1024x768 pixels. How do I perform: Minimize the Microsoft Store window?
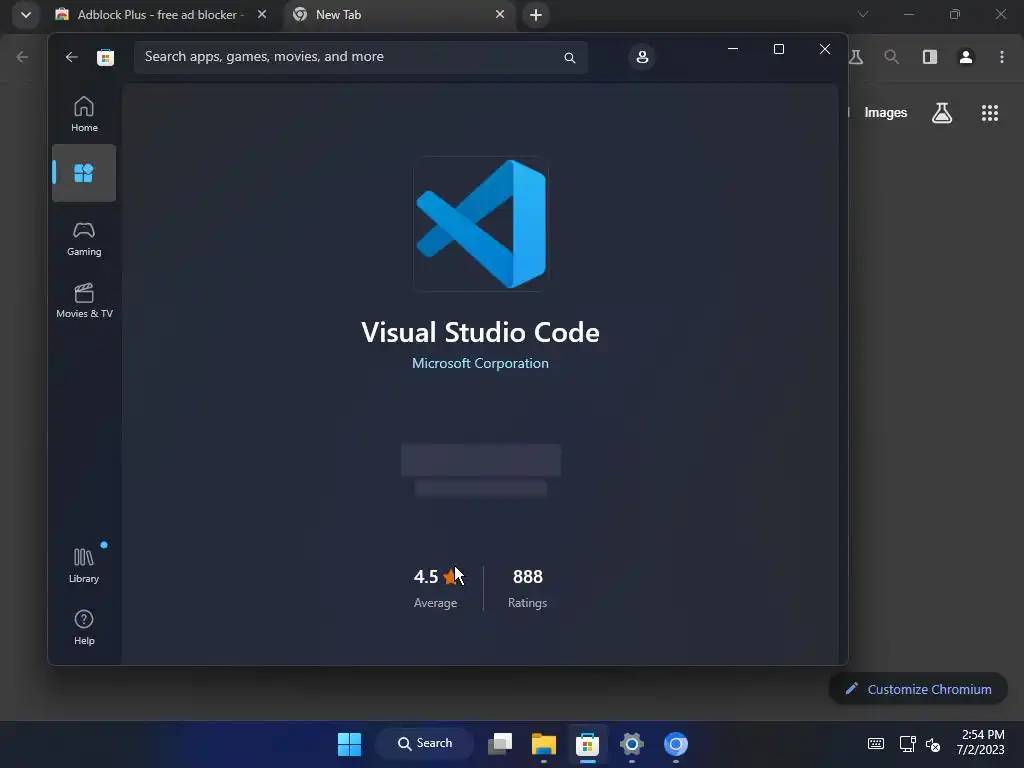pos(733,49)
